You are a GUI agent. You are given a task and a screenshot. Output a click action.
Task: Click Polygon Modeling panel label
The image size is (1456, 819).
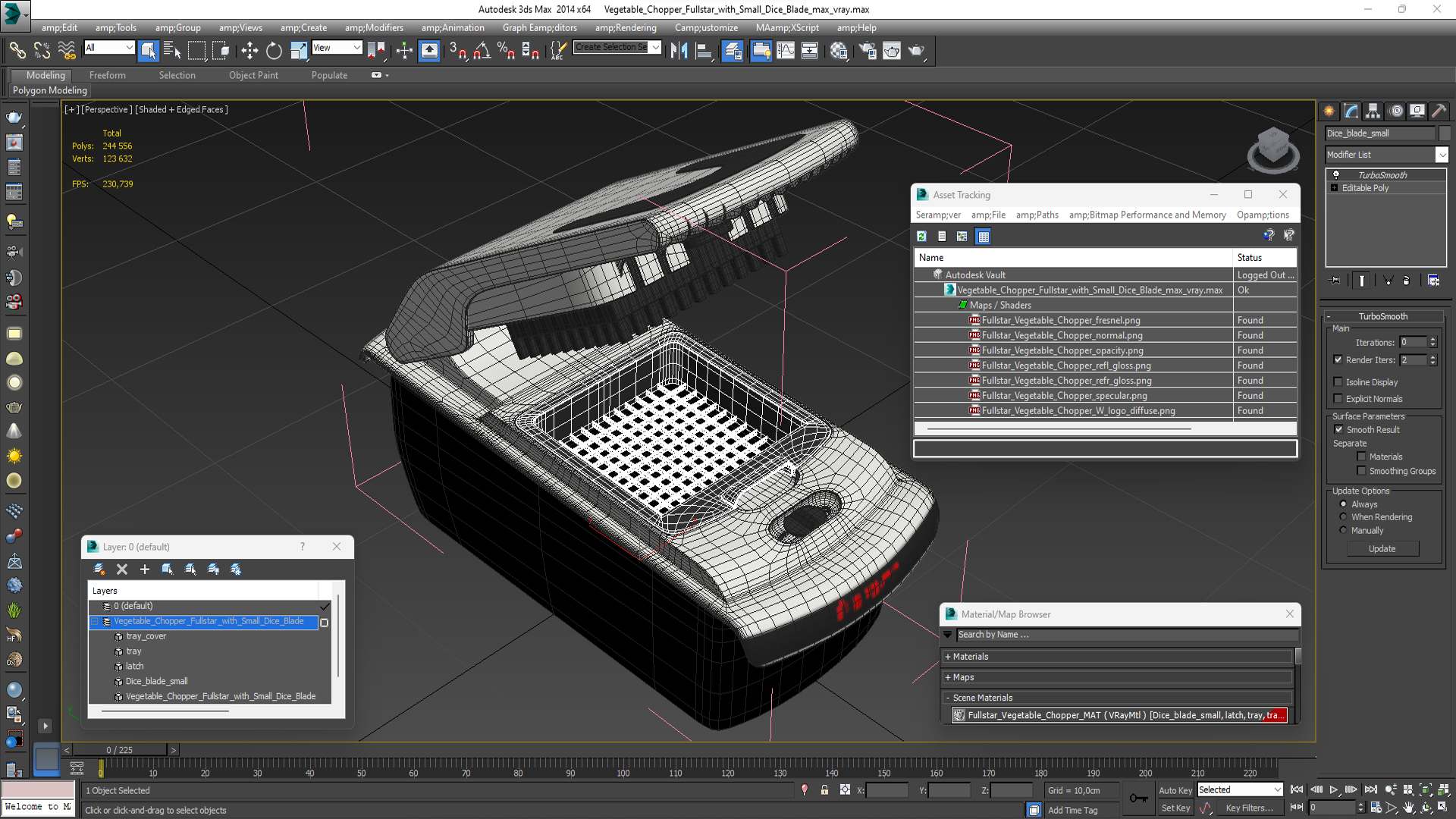coord(50,90)
